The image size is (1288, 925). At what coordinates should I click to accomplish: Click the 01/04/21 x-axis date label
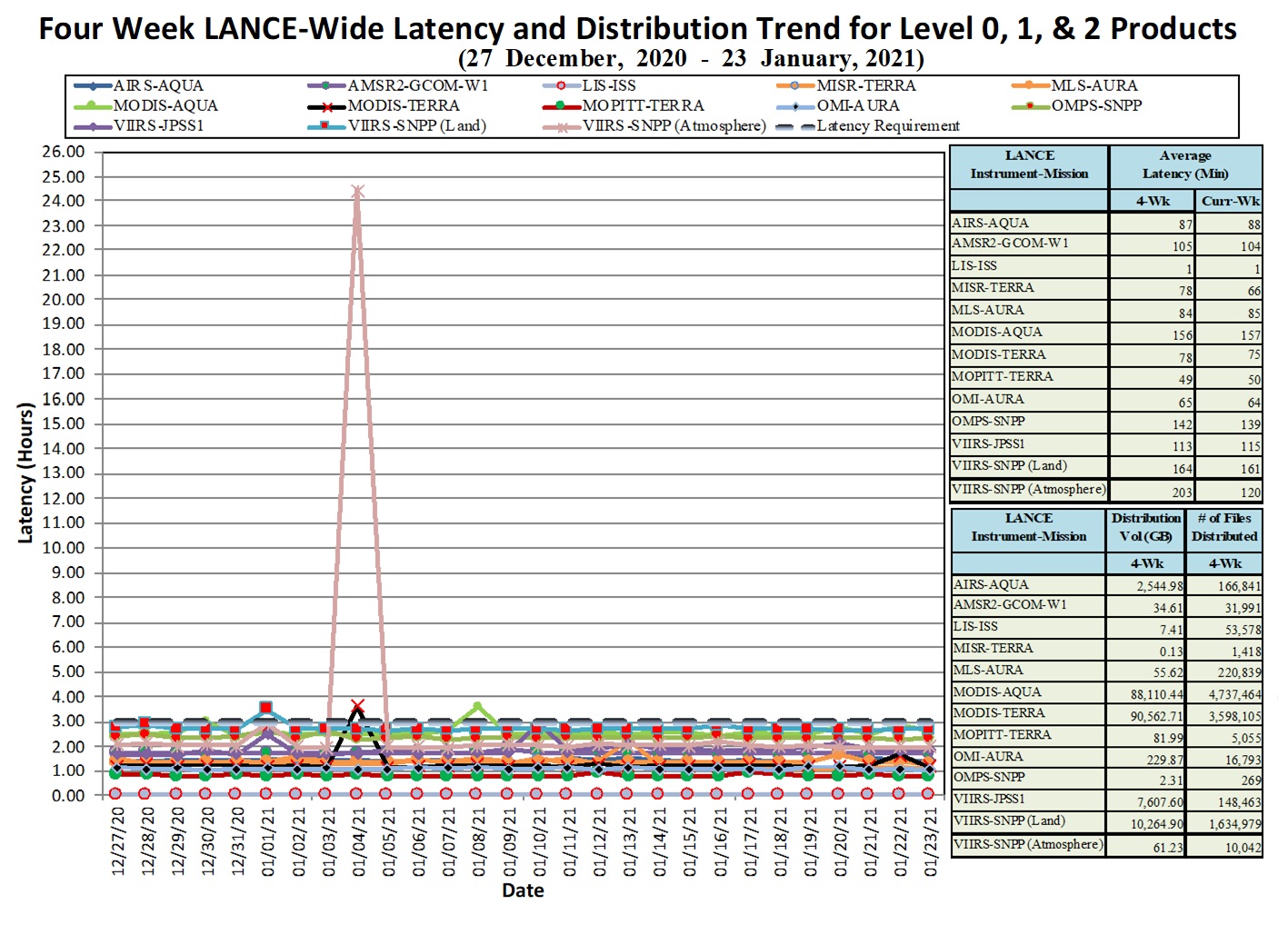(358, 841)
